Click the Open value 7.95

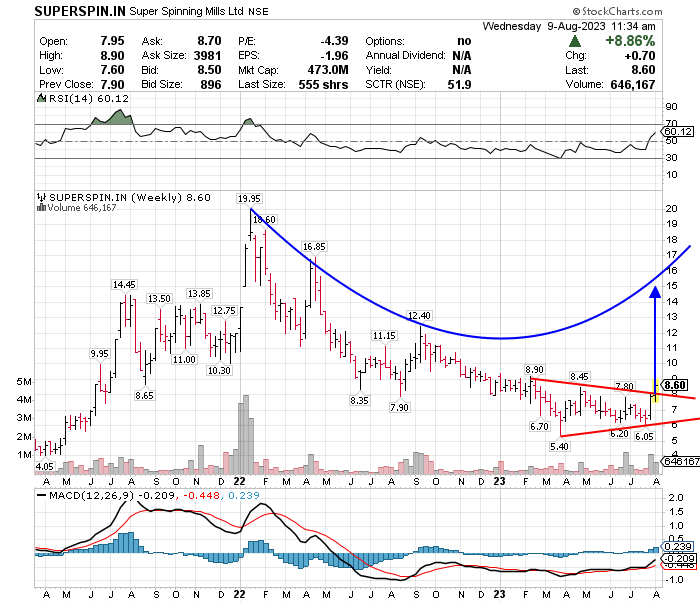pyautogui.click(x=112, y=41)
